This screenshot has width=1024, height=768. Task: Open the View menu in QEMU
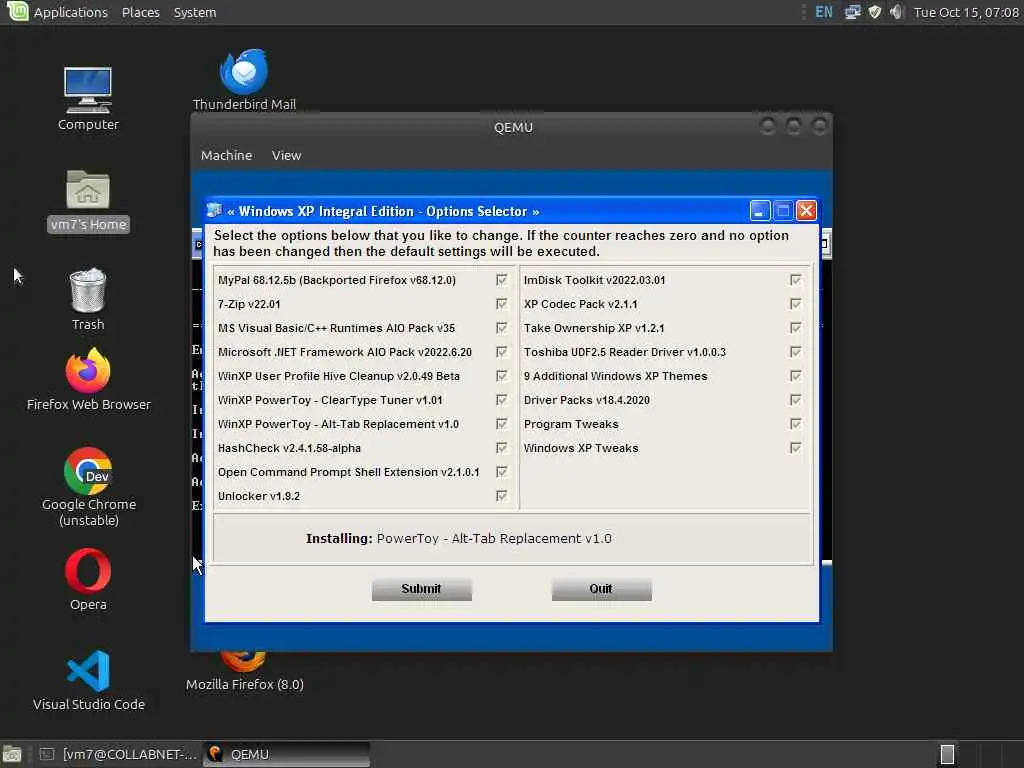[x=286, y=155]
